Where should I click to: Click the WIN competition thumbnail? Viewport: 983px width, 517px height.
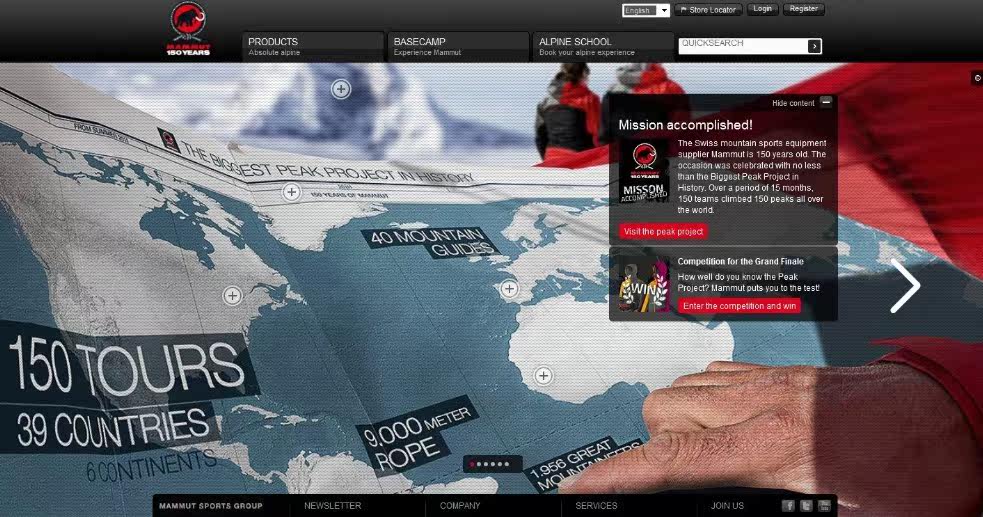(644, 284)
